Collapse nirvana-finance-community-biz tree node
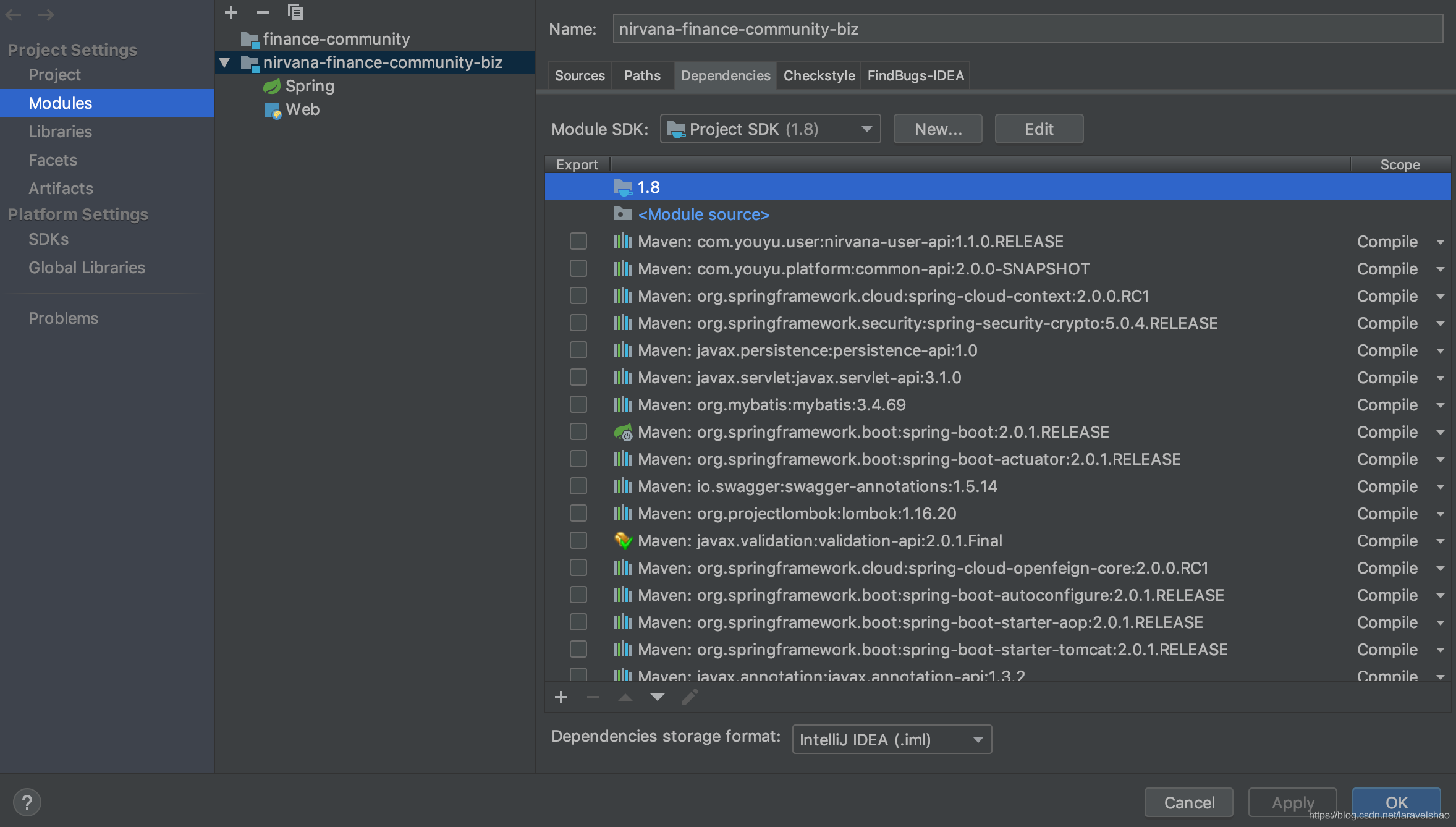The height and width of the screenshot is (827, 1456). 225,62
